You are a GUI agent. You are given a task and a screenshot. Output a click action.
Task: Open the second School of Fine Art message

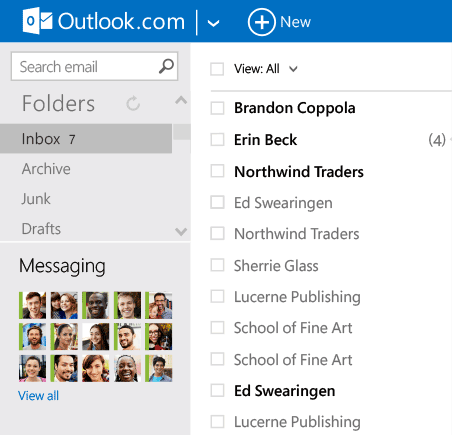click(293, 360)
